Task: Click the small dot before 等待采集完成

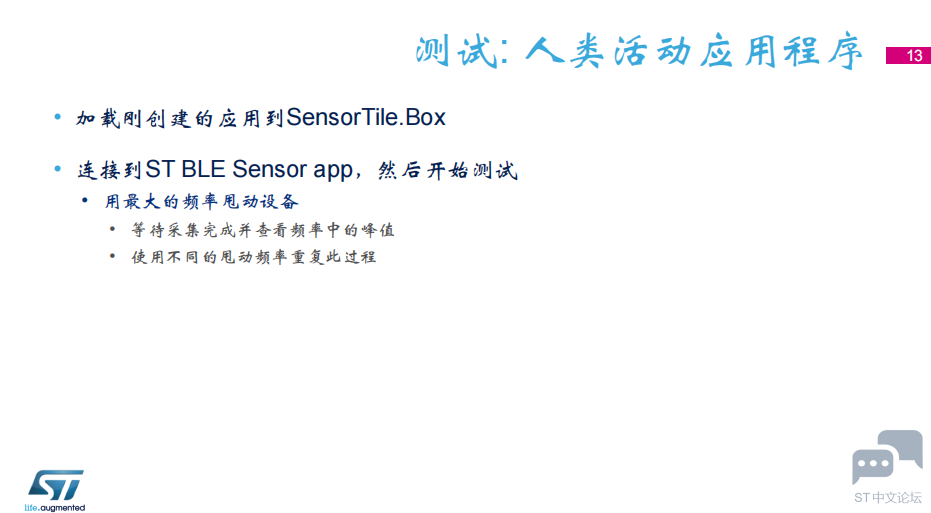Action: coord(112,229)
